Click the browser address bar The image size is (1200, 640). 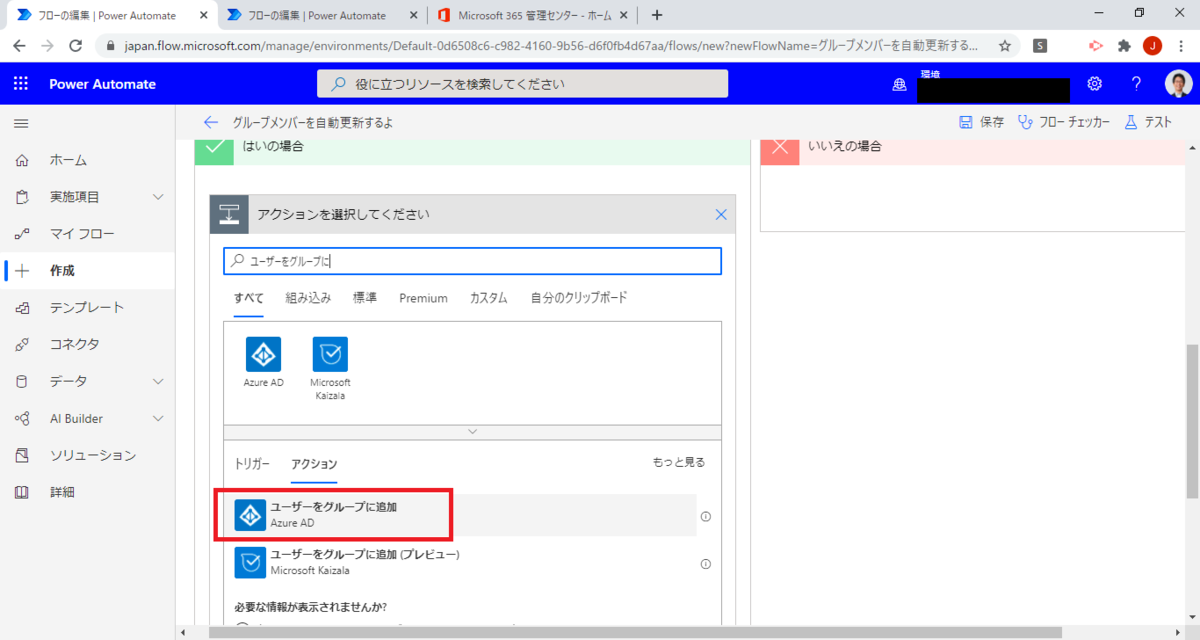click(545, 46)
